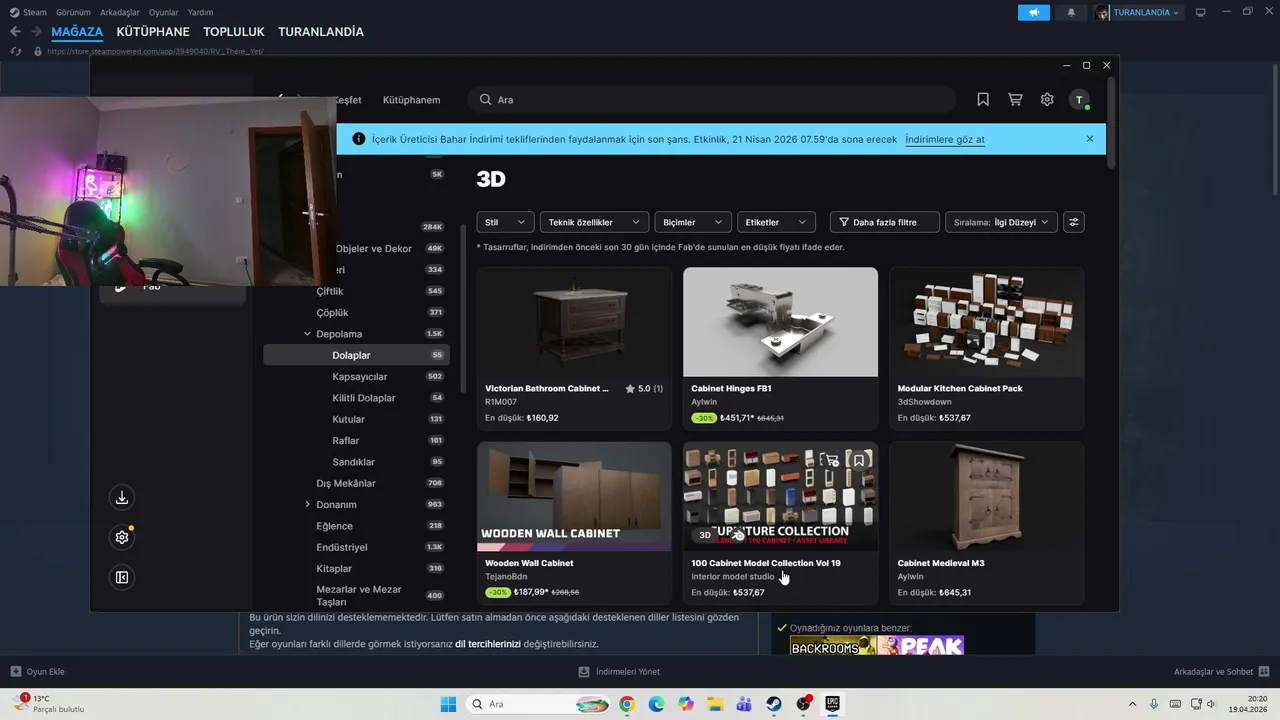Open the Steam menu in menu bar

point(28,12)
